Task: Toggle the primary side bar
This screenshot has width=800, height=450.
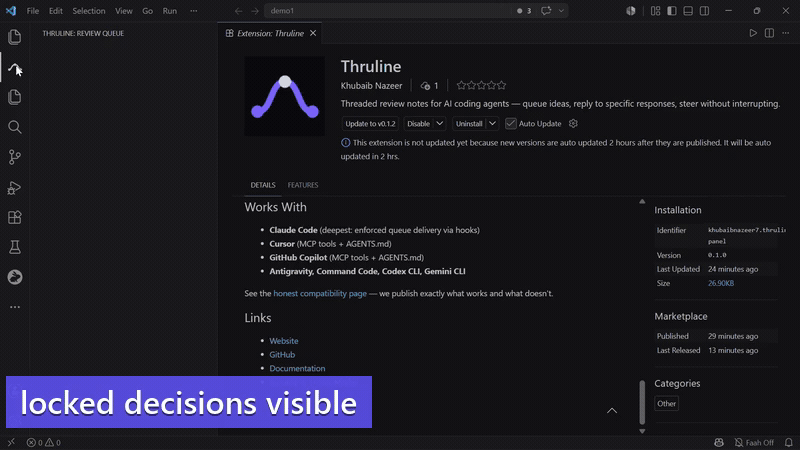Action: pos(671,11)
